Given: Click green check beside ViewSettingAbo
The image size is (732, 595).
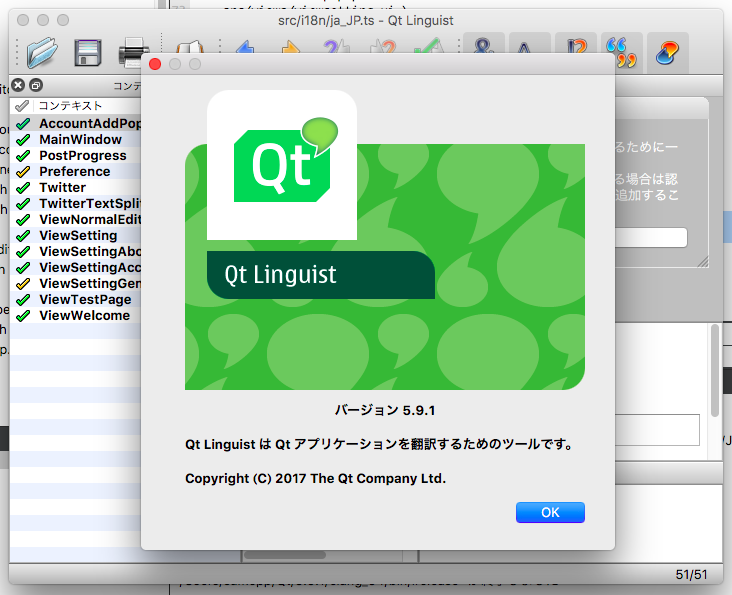Looking at the screenshot, I should coord(23,252).
